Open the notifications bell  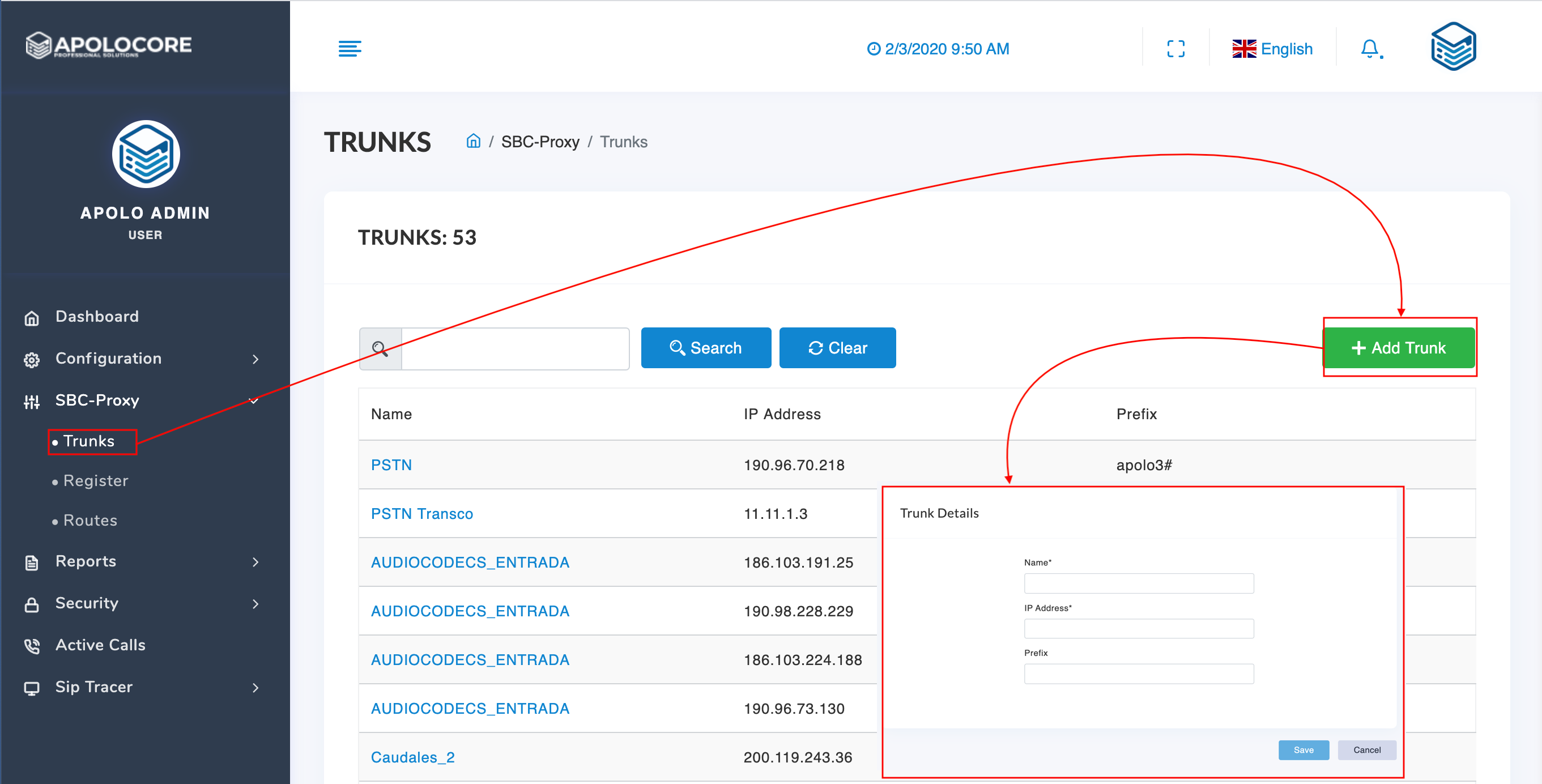point(1370,49)
